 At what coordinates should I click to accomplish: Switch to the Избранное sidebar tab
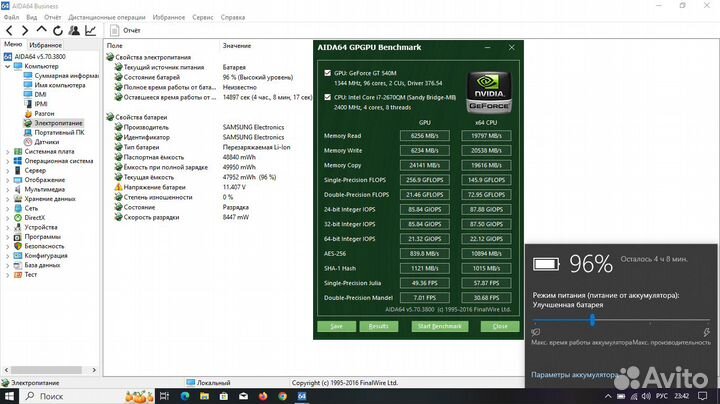point(45,45)
